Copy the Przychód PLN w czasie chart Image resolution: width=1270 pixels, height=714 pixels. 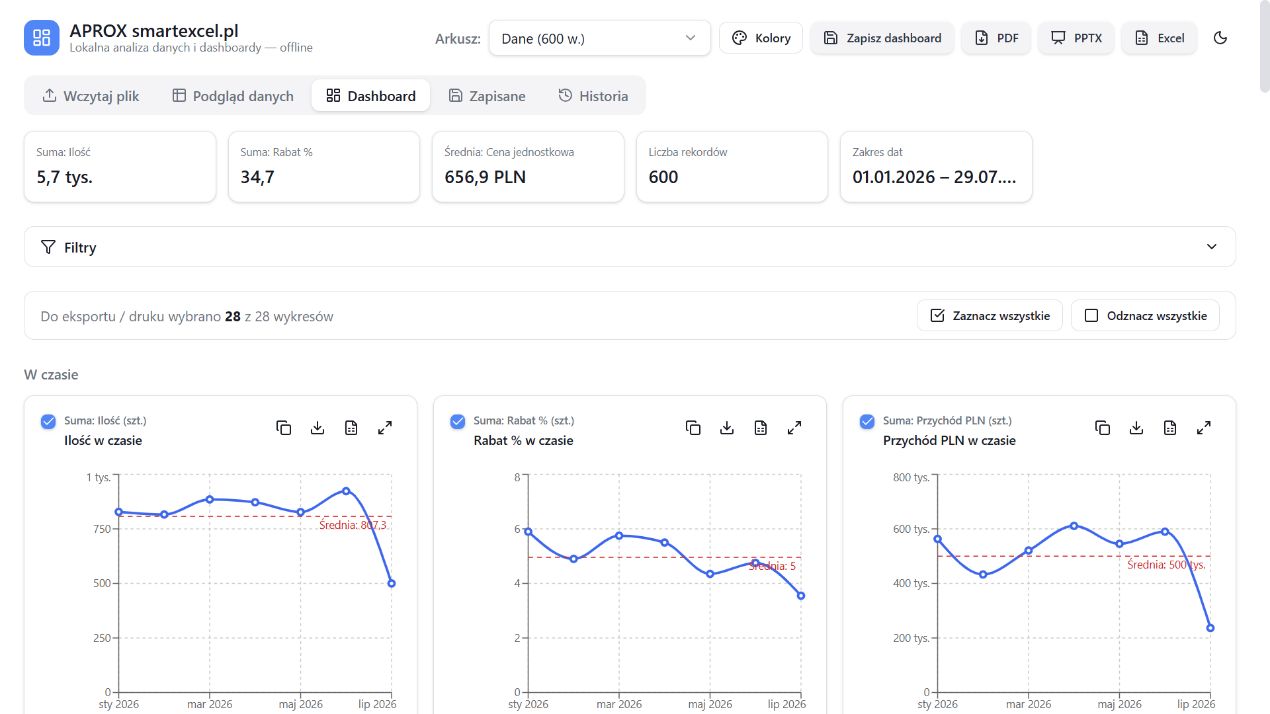point(1102,428)
